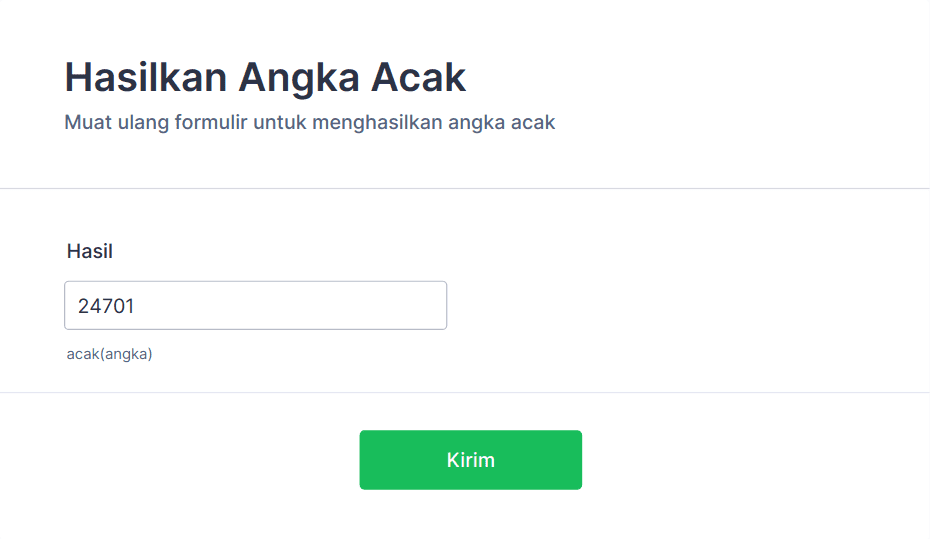Click the word menghasilkan in subtitle
The height and width of the screenshot is (539, 930).
(377, 123)
